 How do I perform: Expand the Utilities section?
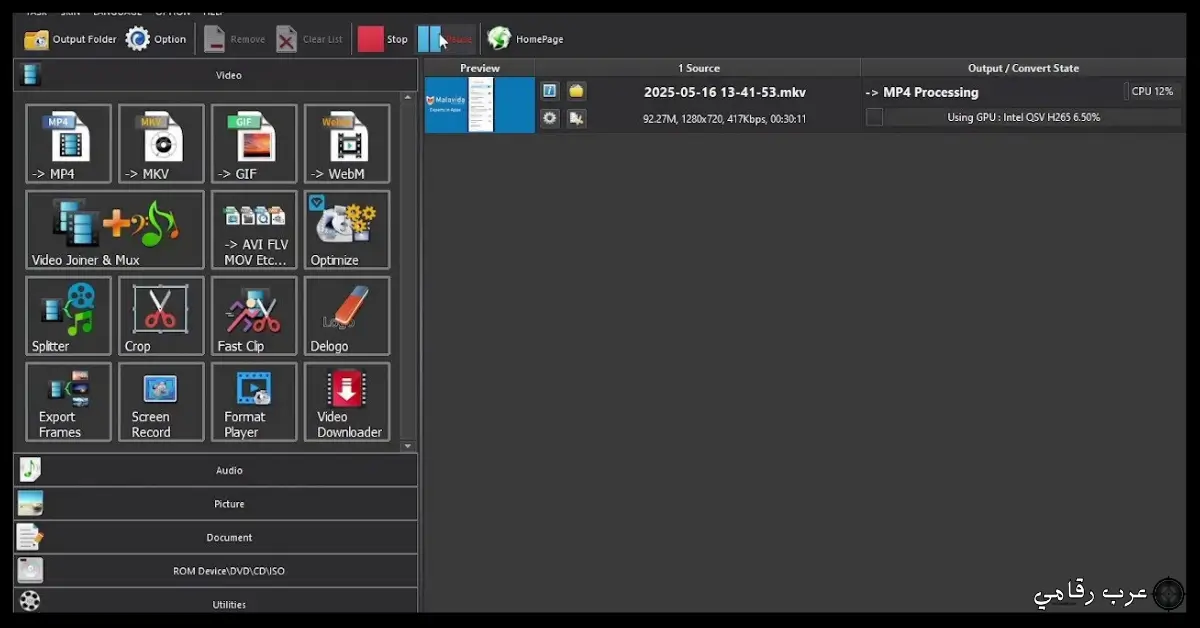point(228,603)
